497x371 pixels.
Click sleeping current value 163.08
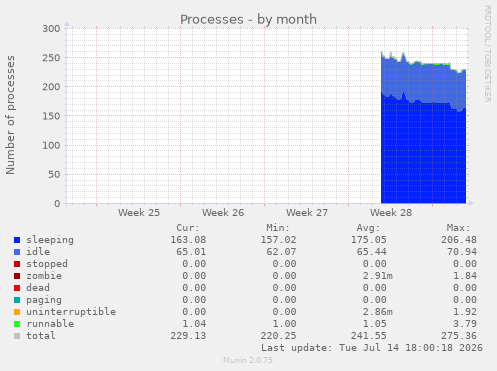coord(188,240)
